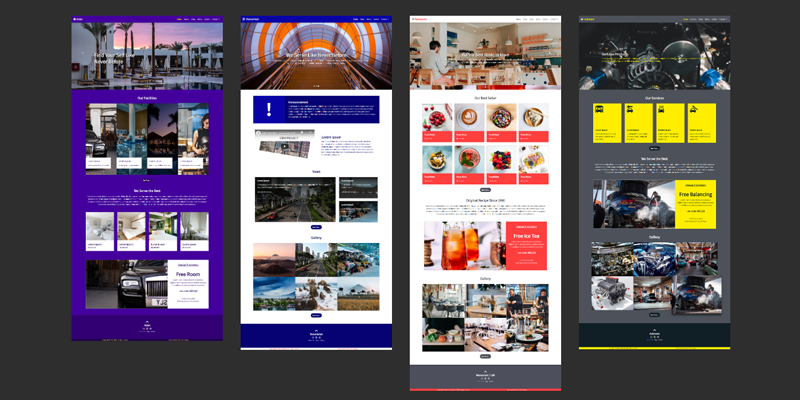Click the up chevron in the Restaurant template footer

485,371
